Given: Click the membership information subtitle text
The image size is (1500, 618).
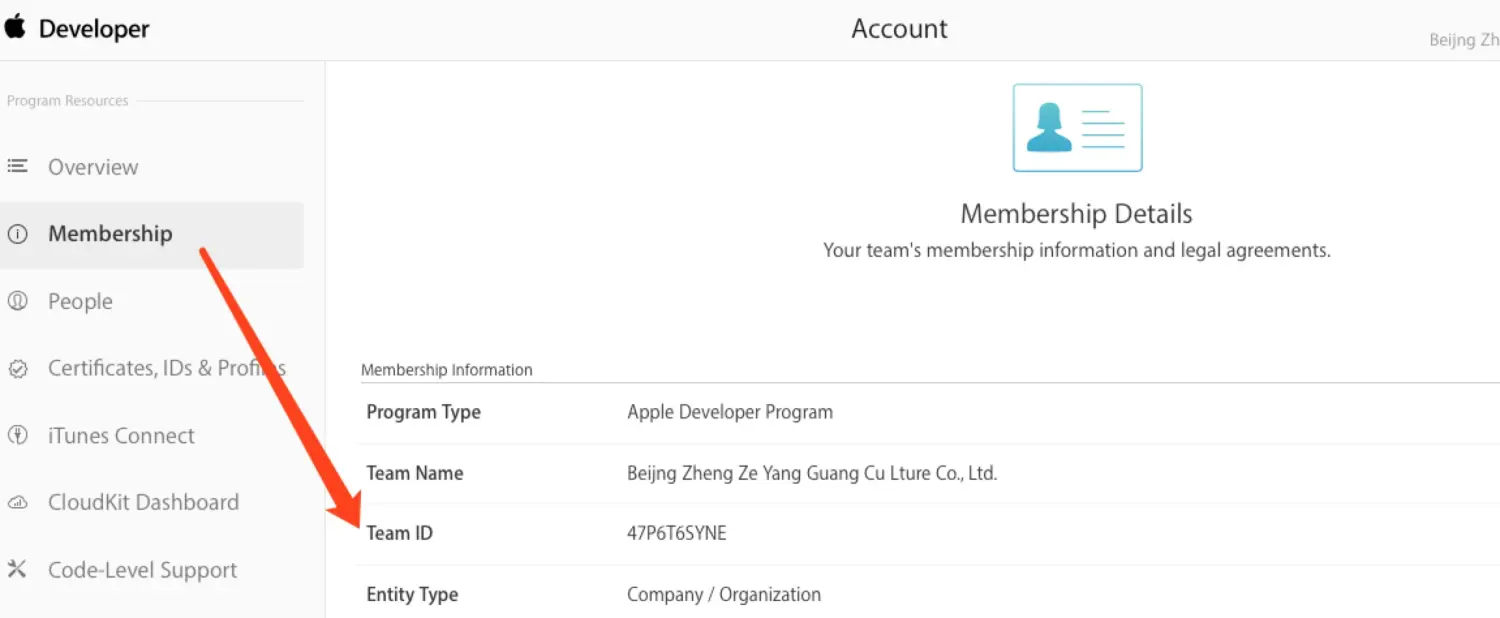Looking at the screenshot, I should pyautogui.click(x=1076, y=250).
